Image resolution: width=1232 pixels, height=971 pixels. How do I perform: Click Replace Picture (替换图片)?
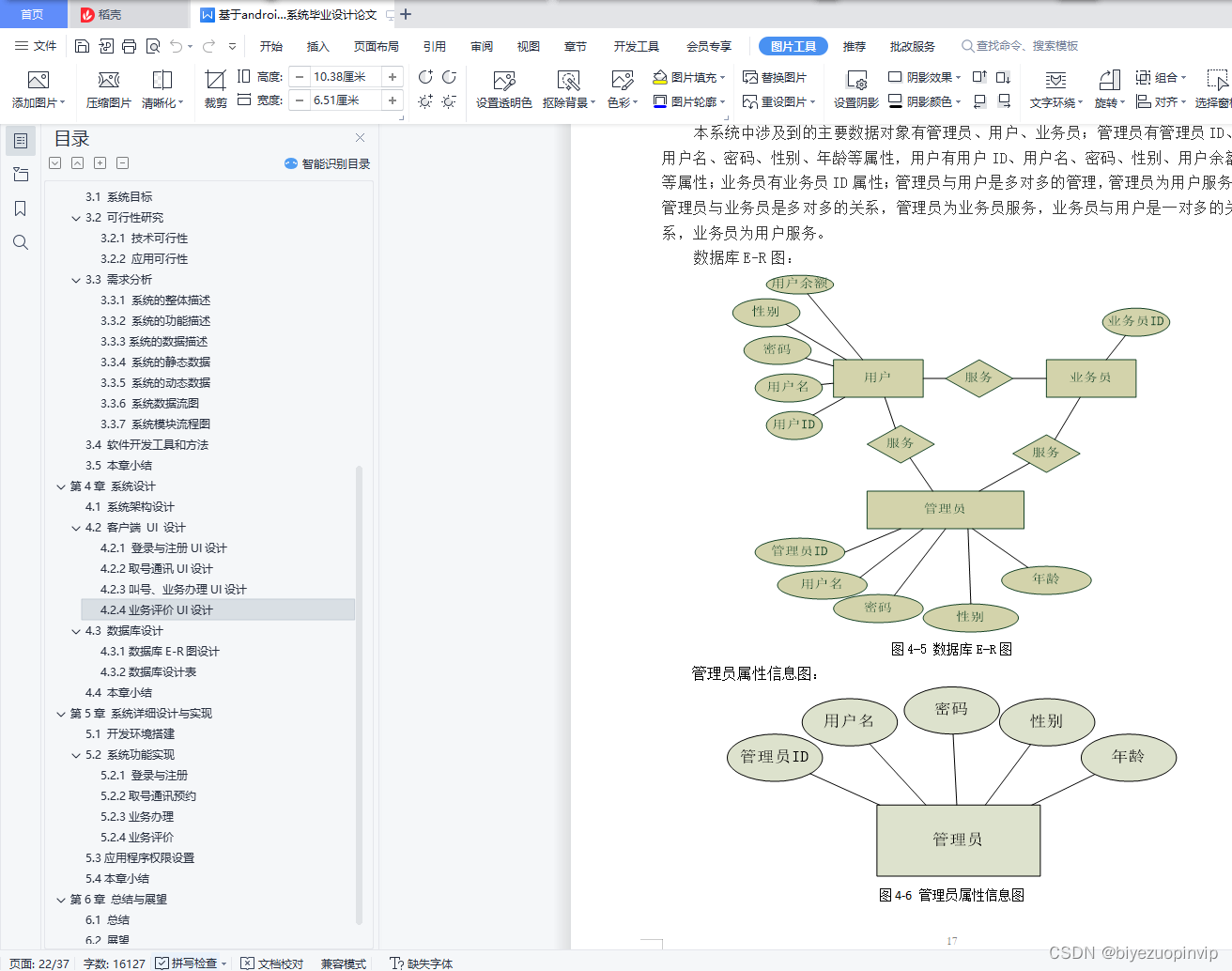(x=775, y=77)
